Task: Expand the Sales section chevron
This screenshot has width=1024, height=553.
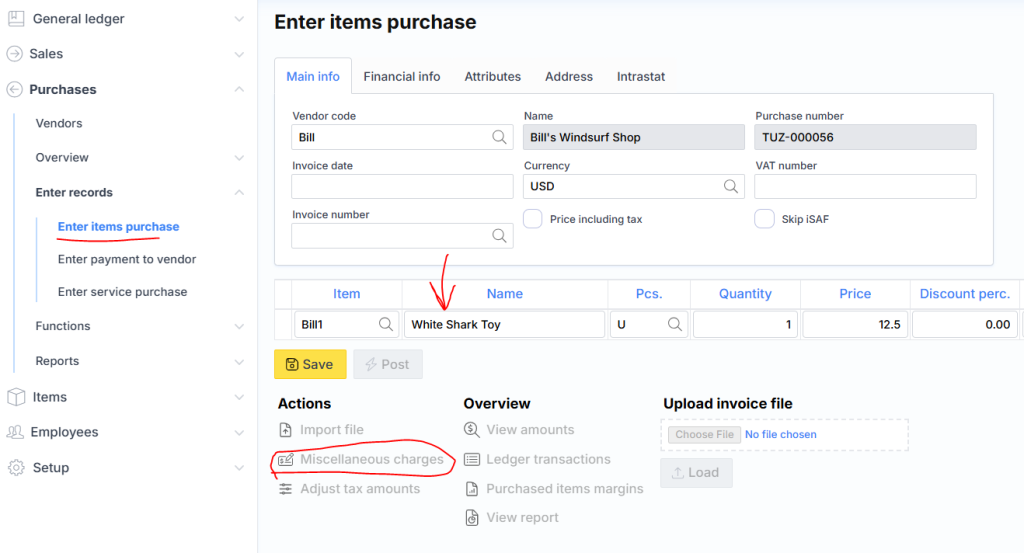Action: click(238, 54)
